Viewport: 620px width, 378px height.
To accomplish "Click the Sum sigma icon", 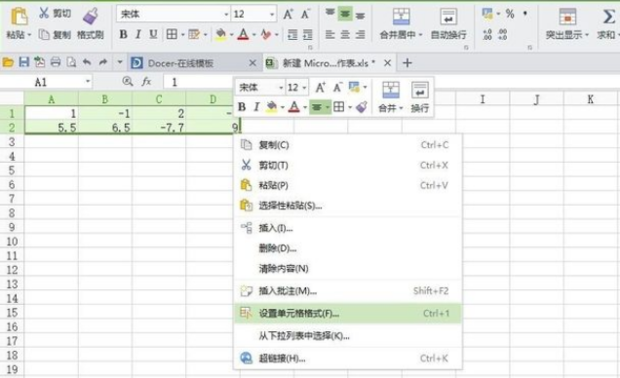I will coord(609,17).
